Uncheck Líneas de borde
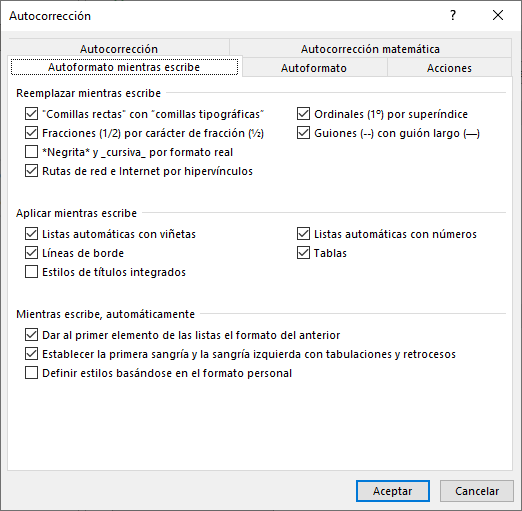This screenshot has width=522, height=511. [31, 253]
